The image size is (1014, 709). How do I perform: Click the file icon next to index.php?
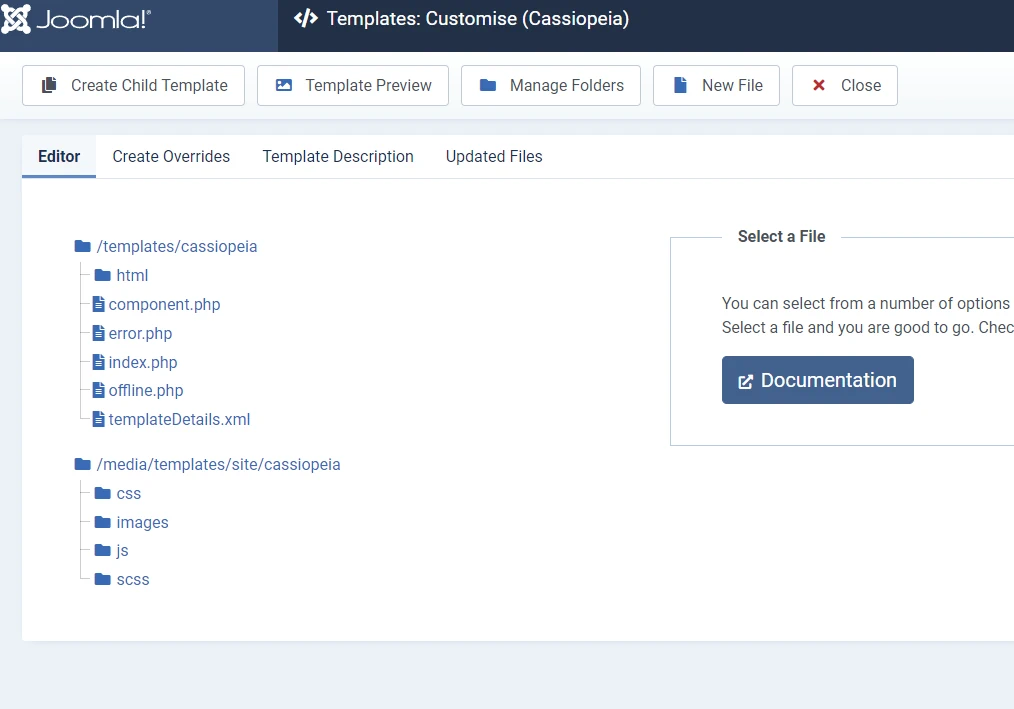coord(98,362)
